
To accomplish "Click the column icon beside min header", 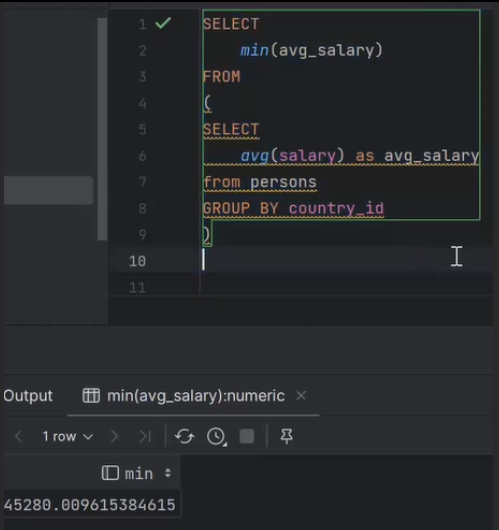I will [x=110, y=473].
